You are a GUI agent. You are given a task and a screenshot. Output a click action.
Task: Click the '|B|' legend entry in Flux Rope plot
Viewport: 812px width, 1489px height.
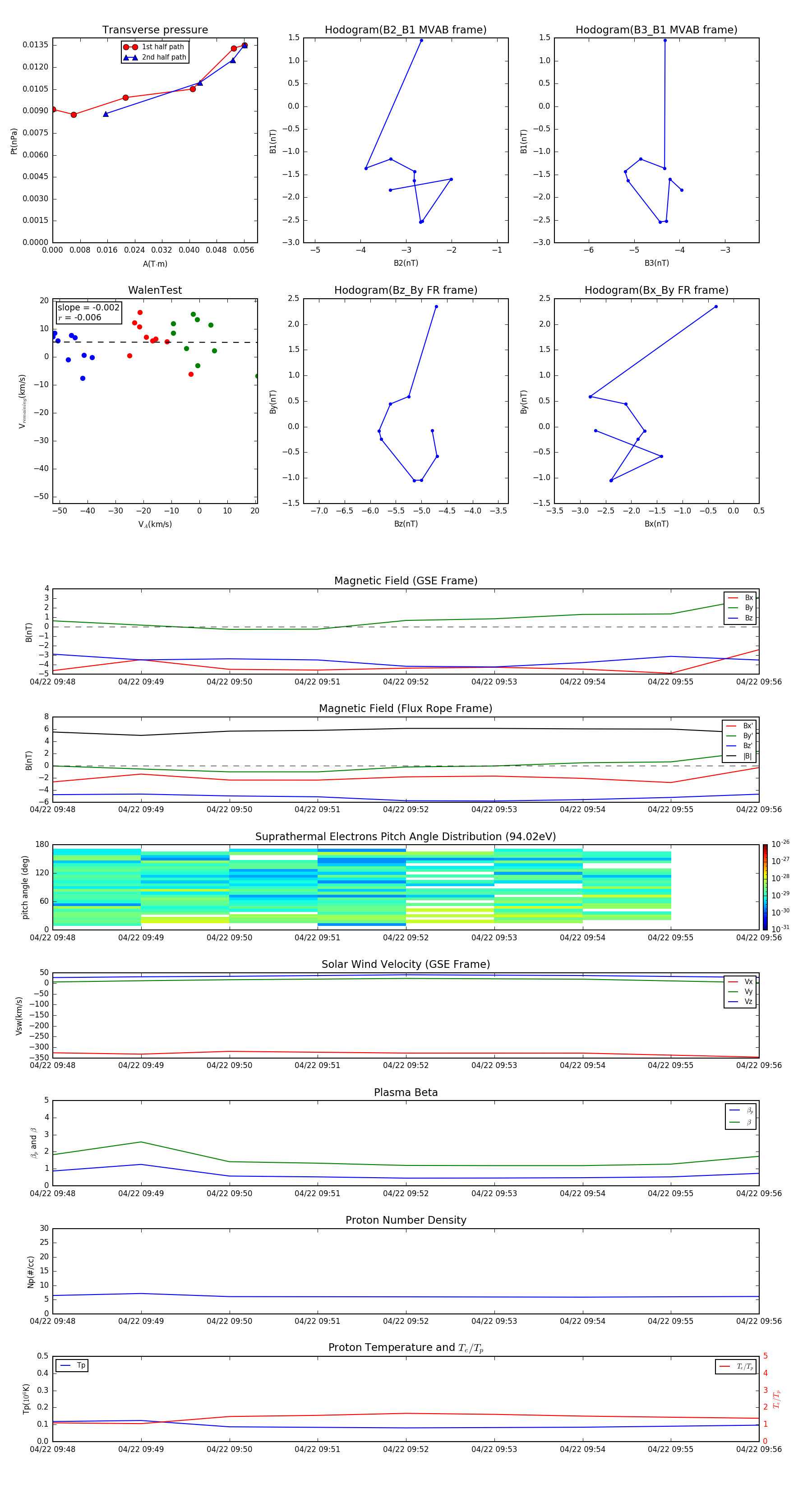[x=739, y=757]
